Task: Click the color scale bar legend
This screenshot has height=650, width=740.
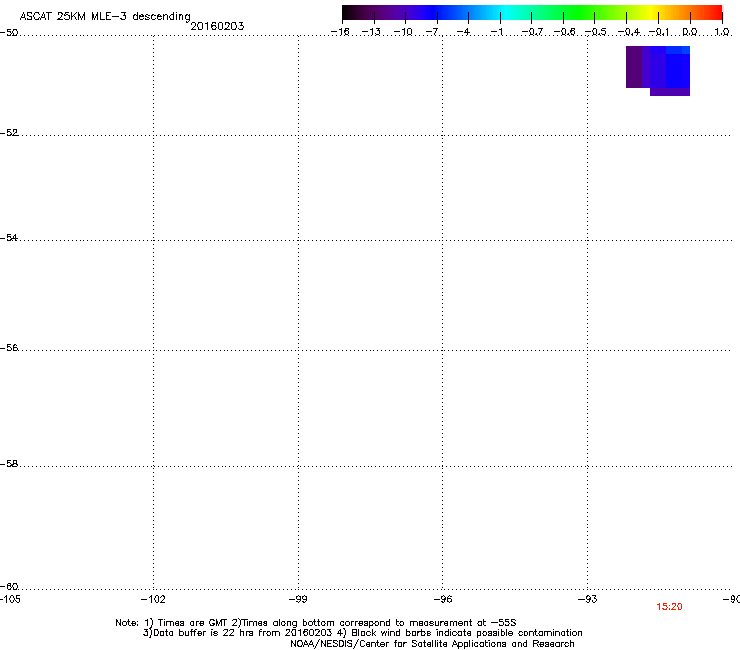Action: (532, 13)
